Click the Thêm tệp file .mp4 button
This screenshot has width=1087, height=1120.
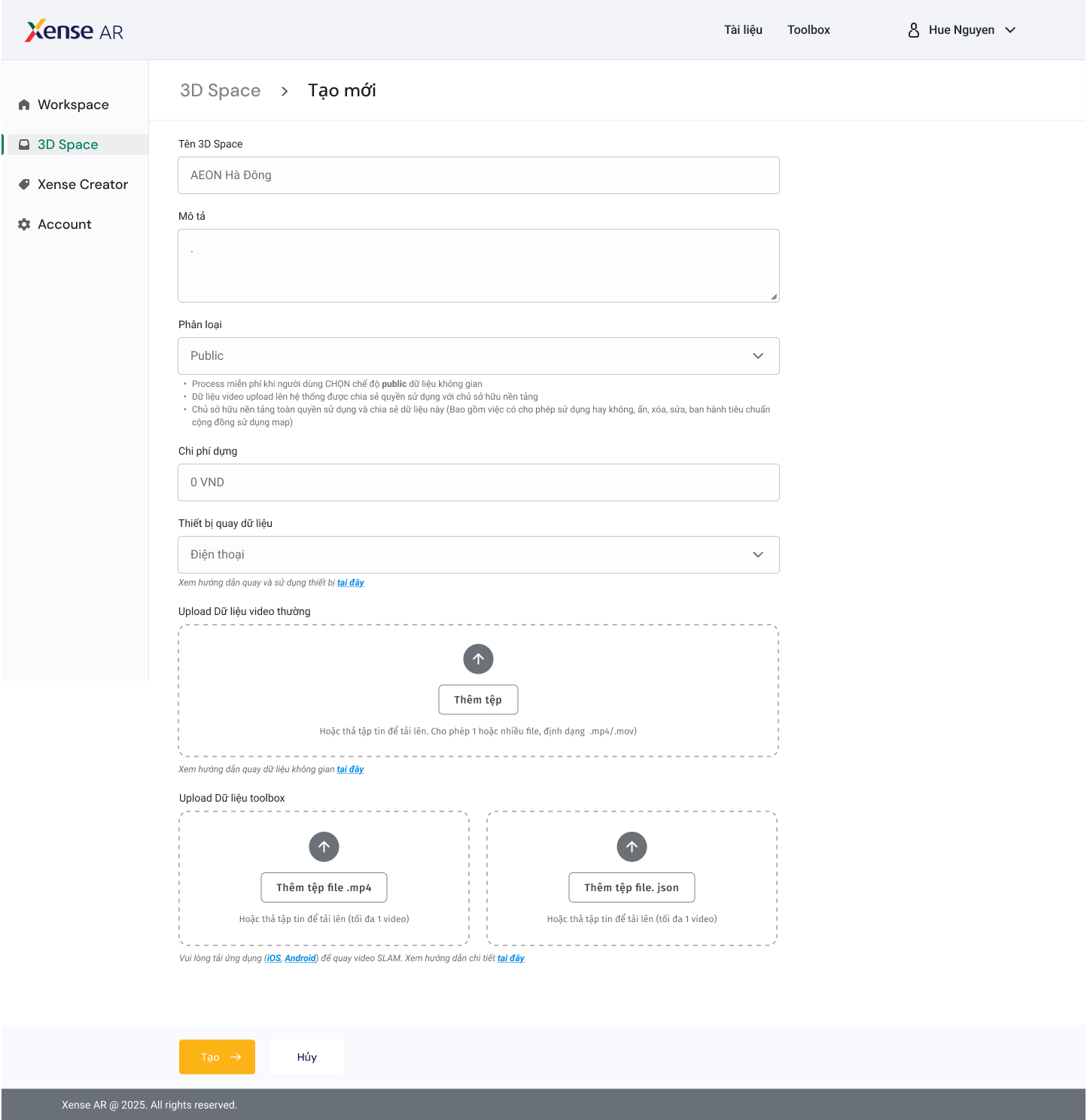pyautogui.click(x=324, y=887)
